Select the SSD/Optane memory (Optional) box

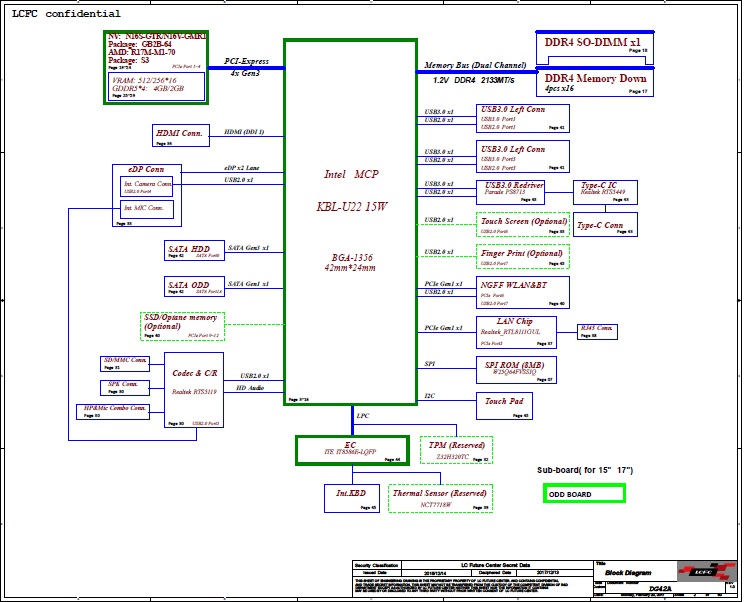[182, 326]
